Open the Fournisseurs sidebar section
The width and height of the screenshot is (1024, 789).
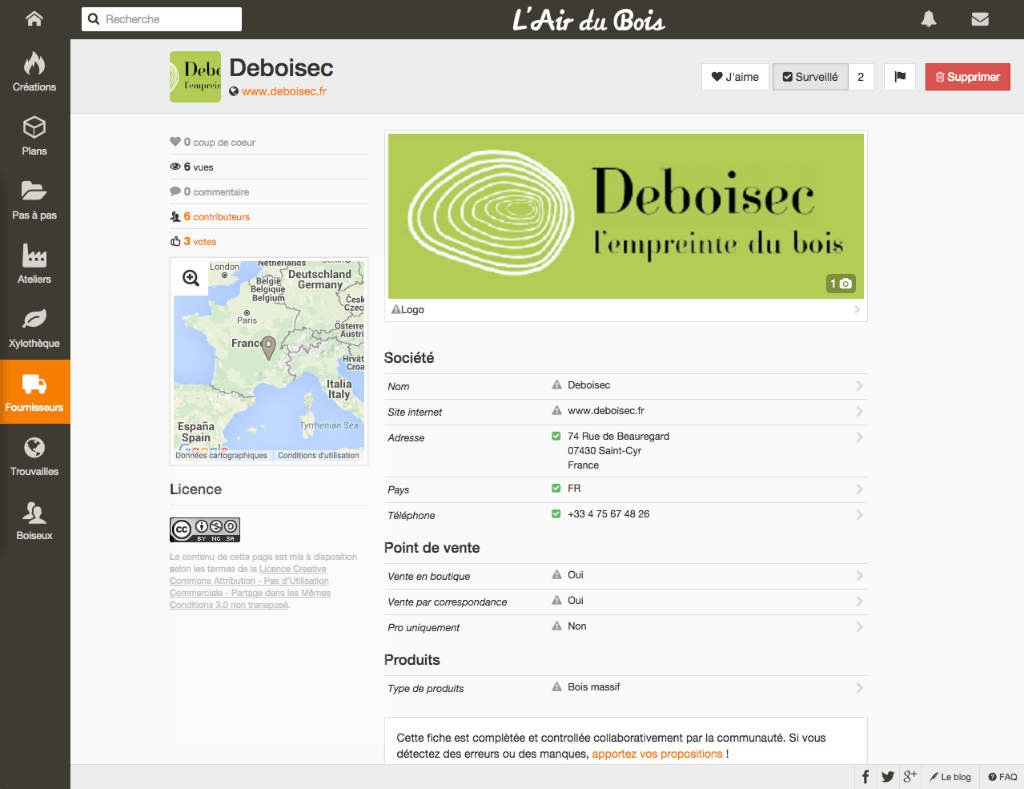coord(35,392)
